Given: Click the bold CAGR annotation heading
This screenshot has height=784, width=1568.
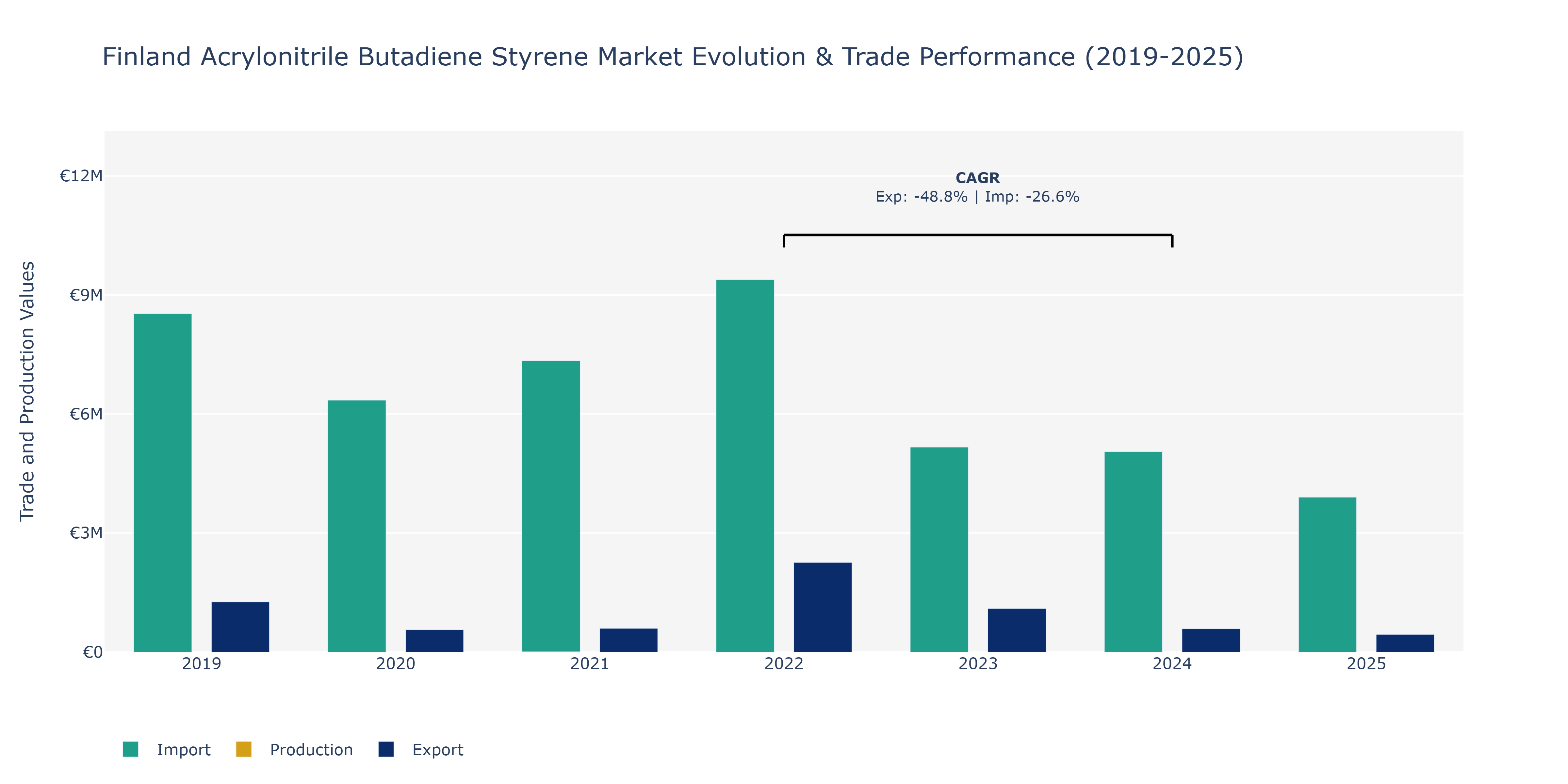Looking at the screenshot, I should pyautogui.click(x=978, y=178).
